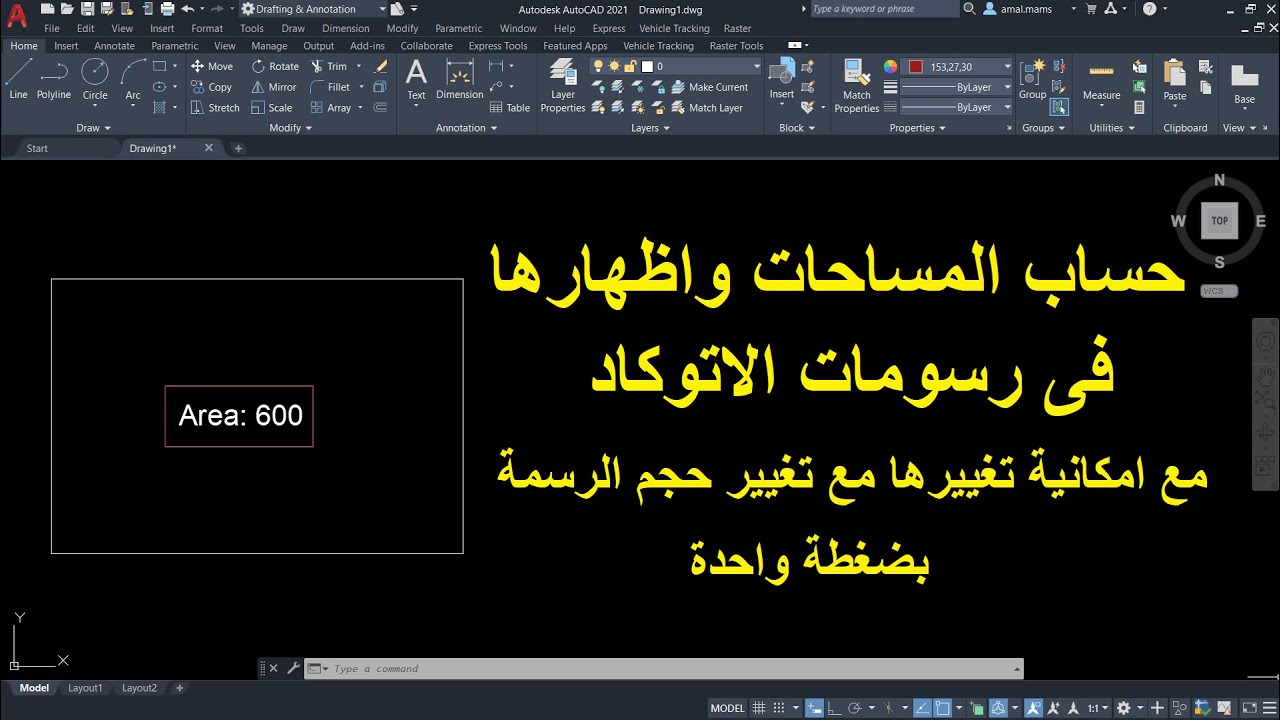1280x720 pixels.
Task: Toggle annotation visibility in status bar
Action: click(1033, 708)
